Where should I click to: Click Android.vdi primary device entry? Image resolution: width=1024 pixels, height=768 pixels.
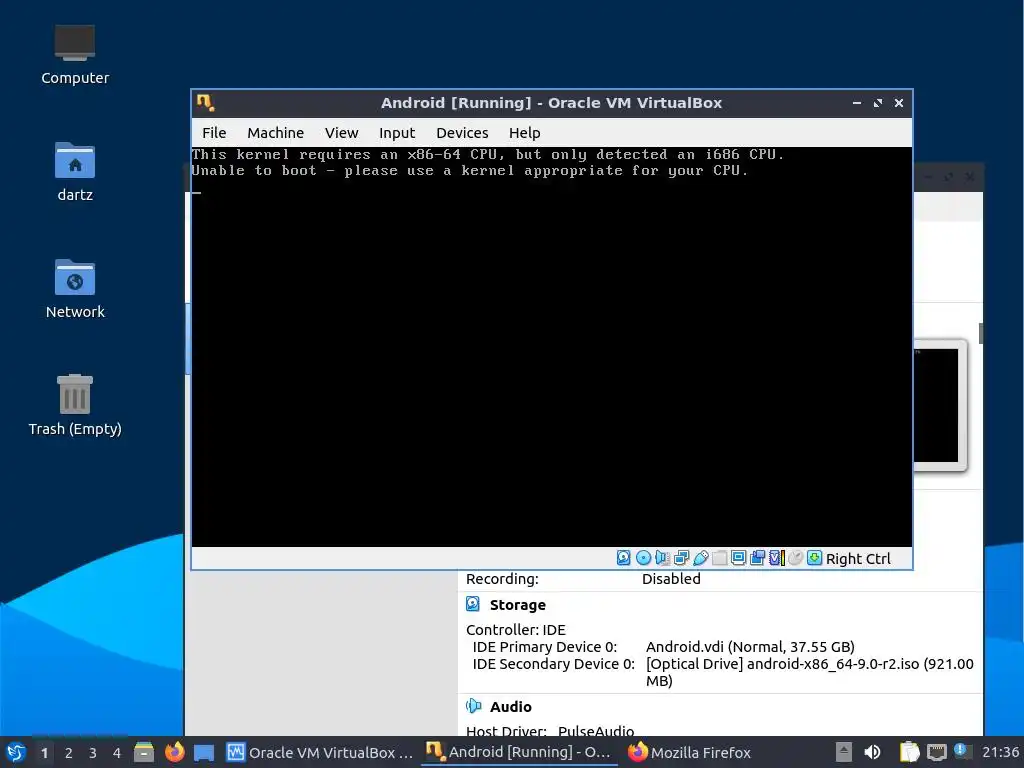(750, 647)
